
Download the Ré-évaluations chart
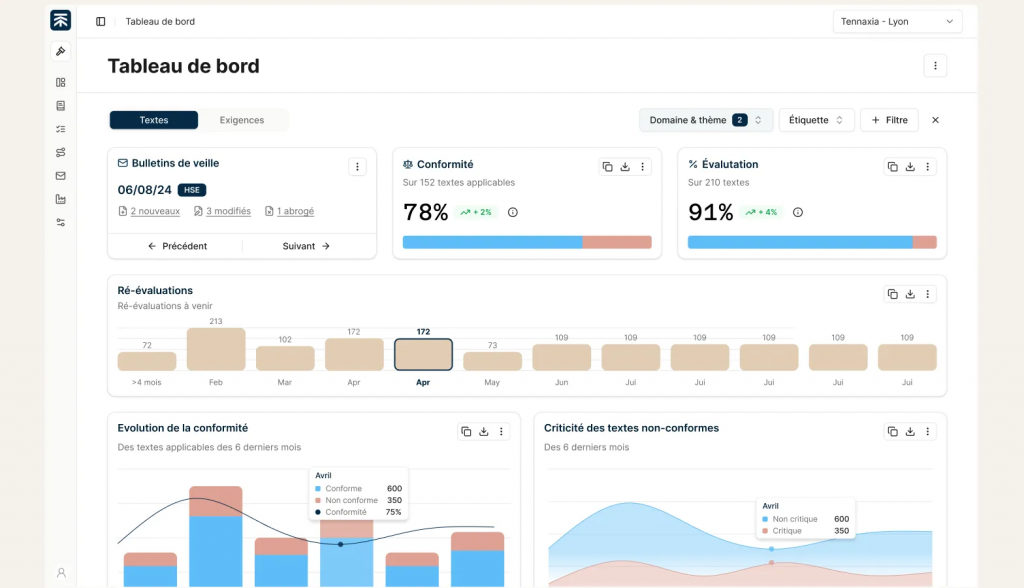click(910, 293)
